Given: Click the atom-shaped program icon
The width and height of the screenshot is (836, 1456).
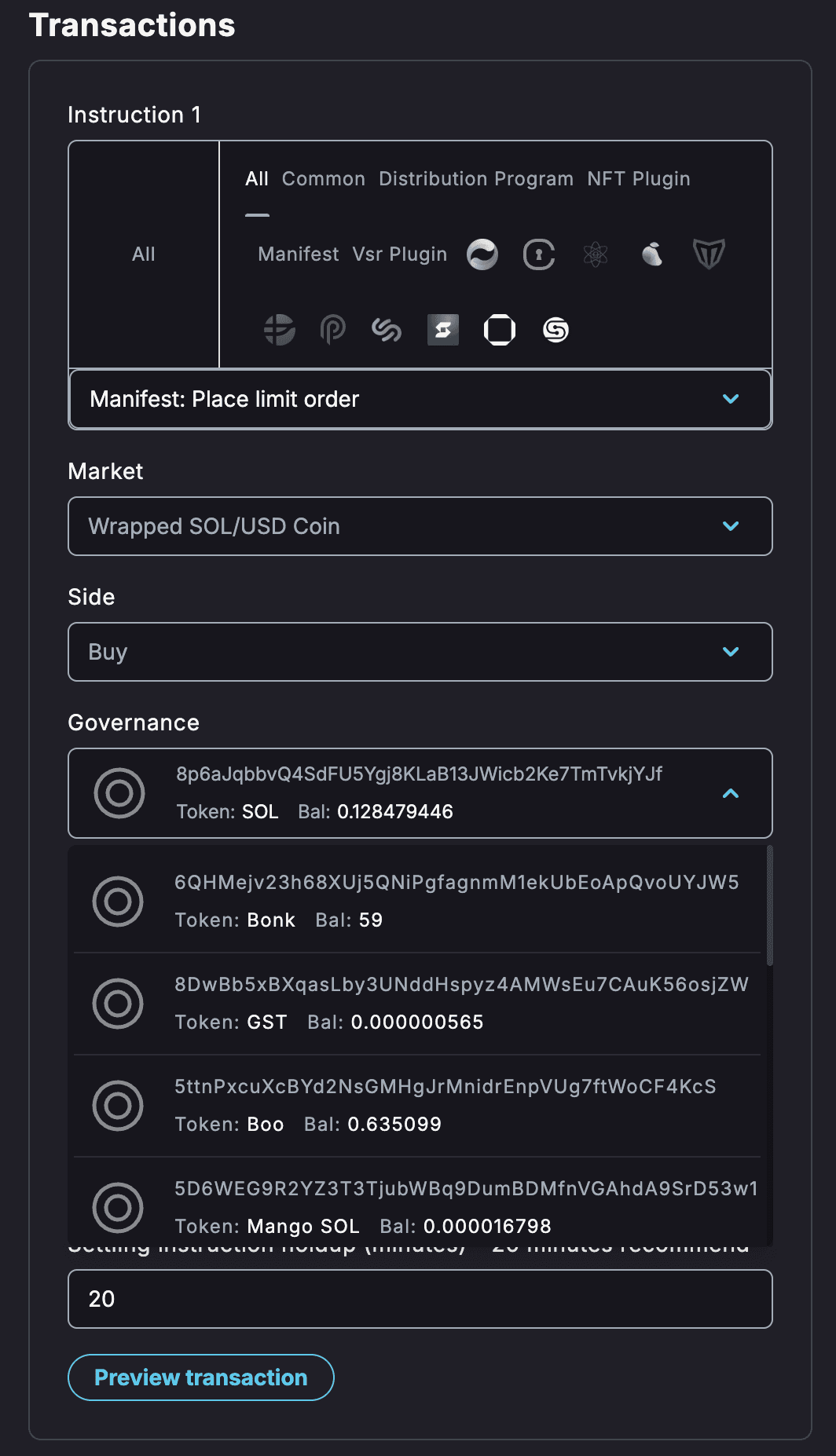Looking at the screenshot, I should [596, 254].
